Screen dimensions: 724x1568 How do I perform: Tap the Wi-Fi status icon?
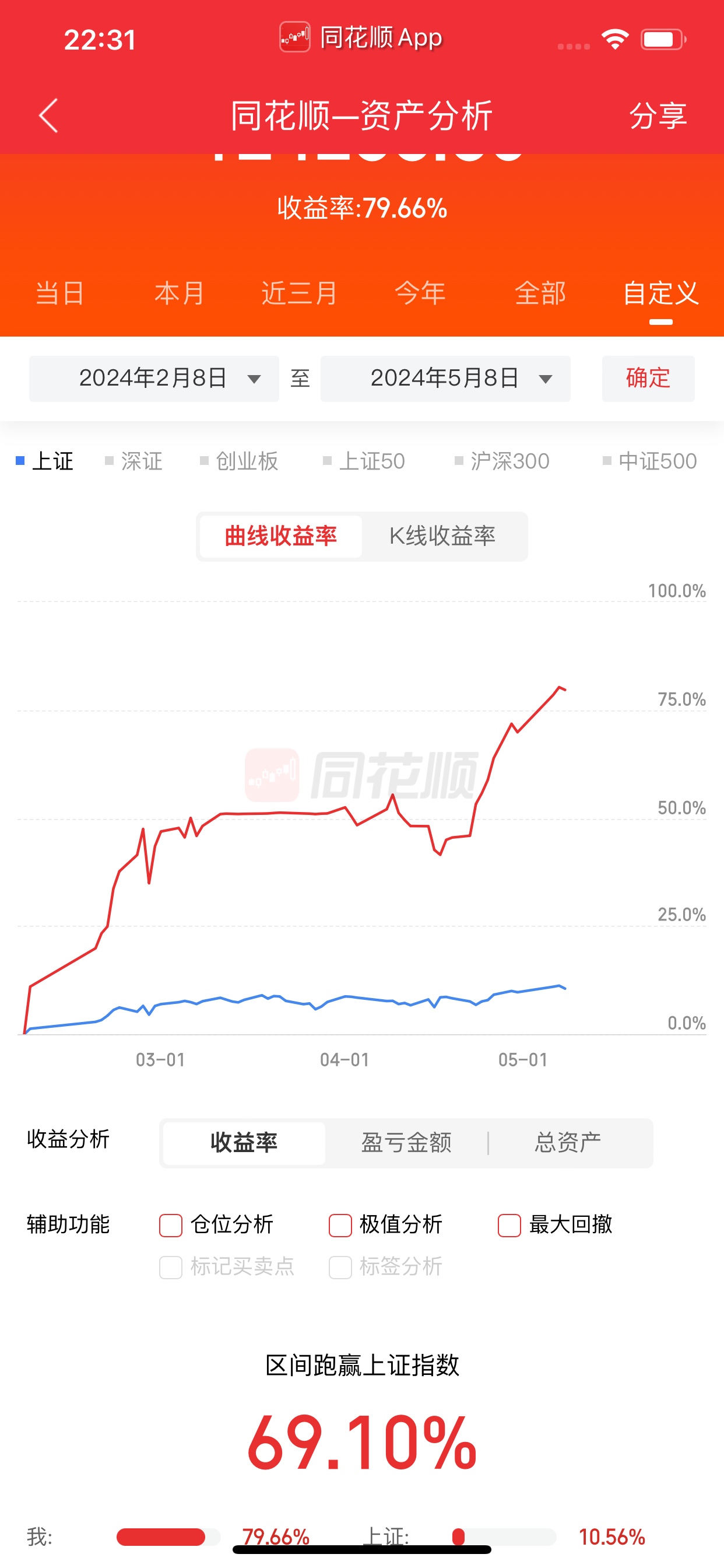click(x=614, y=40)
